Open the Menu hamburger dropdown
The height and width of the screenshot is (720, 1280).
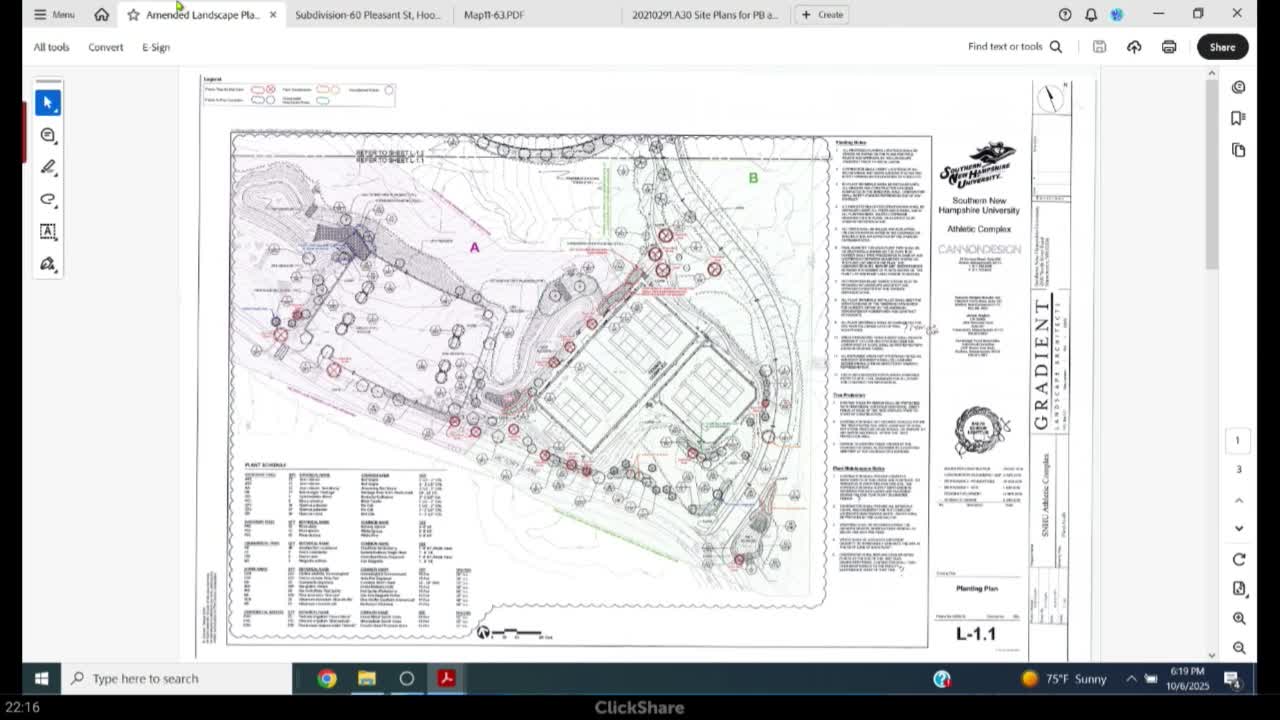pos(54,15)
